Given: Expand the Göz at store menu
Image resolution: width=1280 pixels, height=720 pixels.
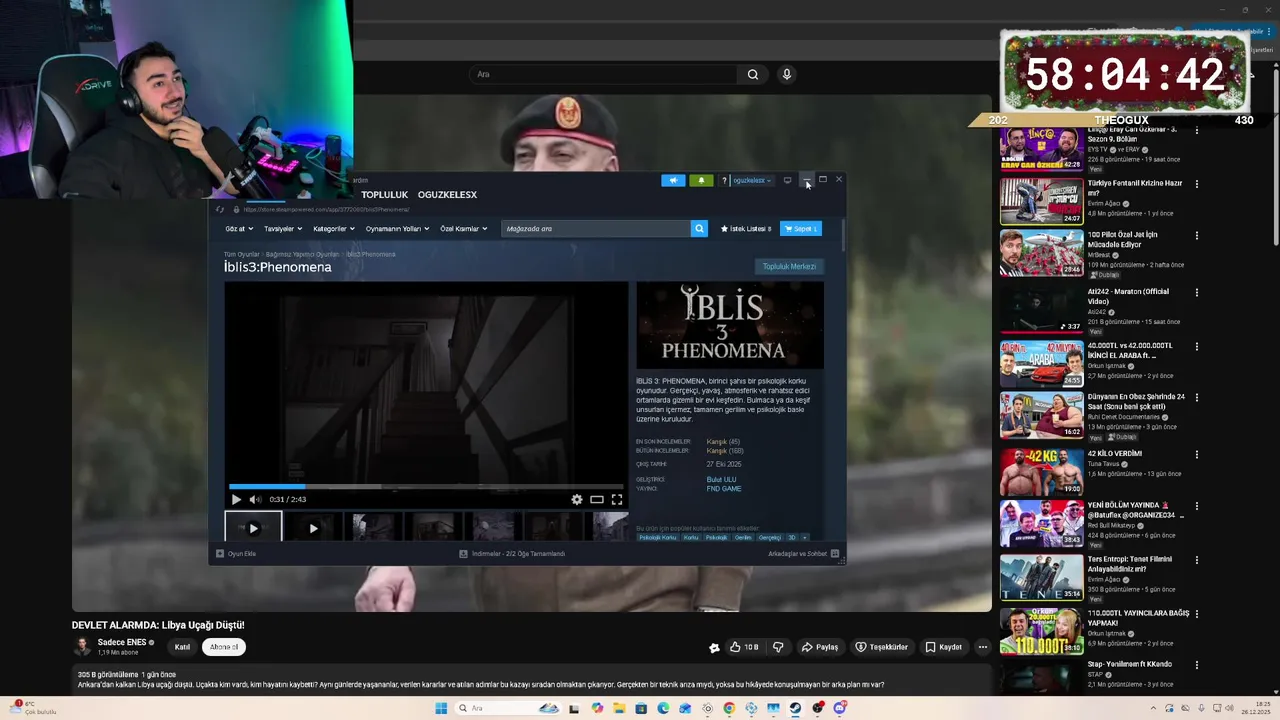Looking at the screenshot, I should [x=239, y=229].
